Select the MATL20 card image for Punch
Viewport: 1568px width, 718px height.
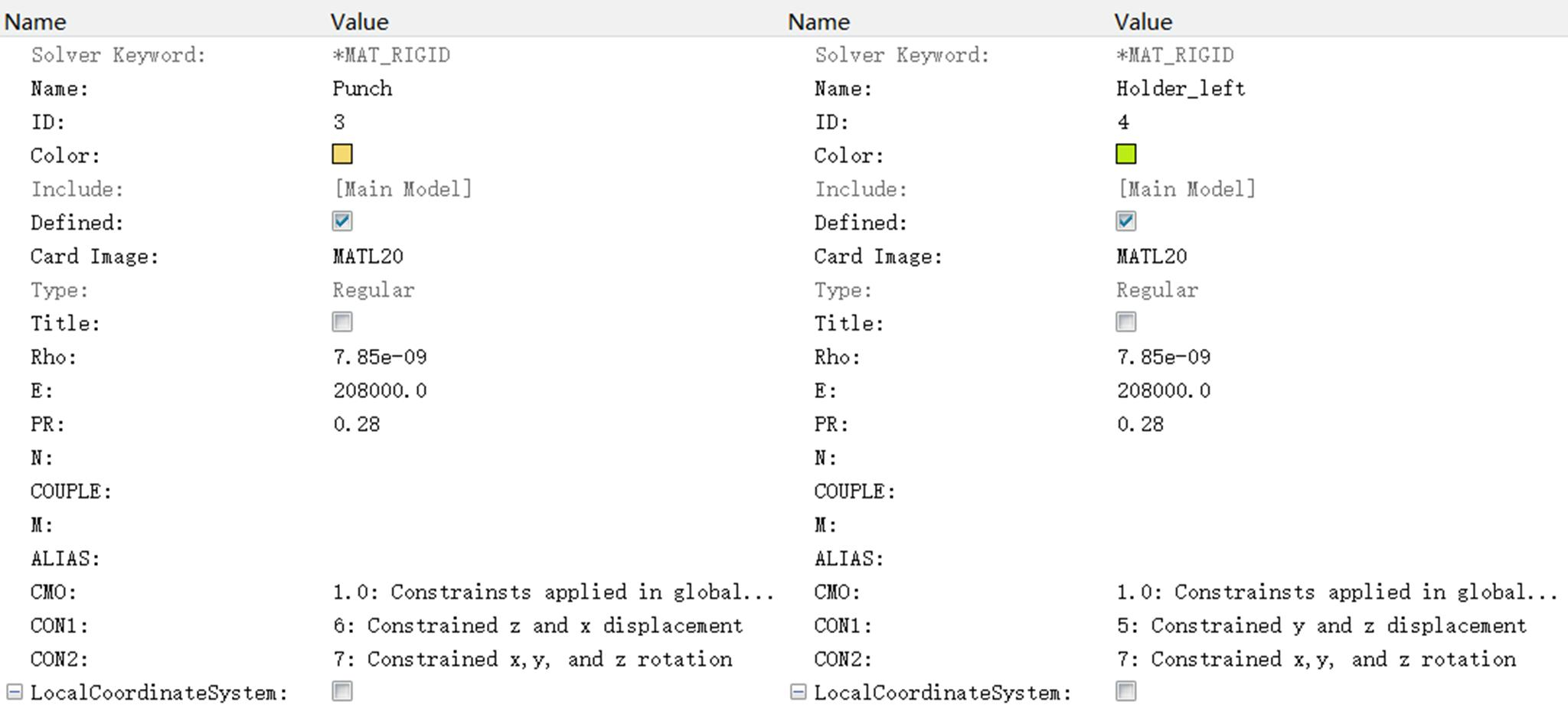367,256
